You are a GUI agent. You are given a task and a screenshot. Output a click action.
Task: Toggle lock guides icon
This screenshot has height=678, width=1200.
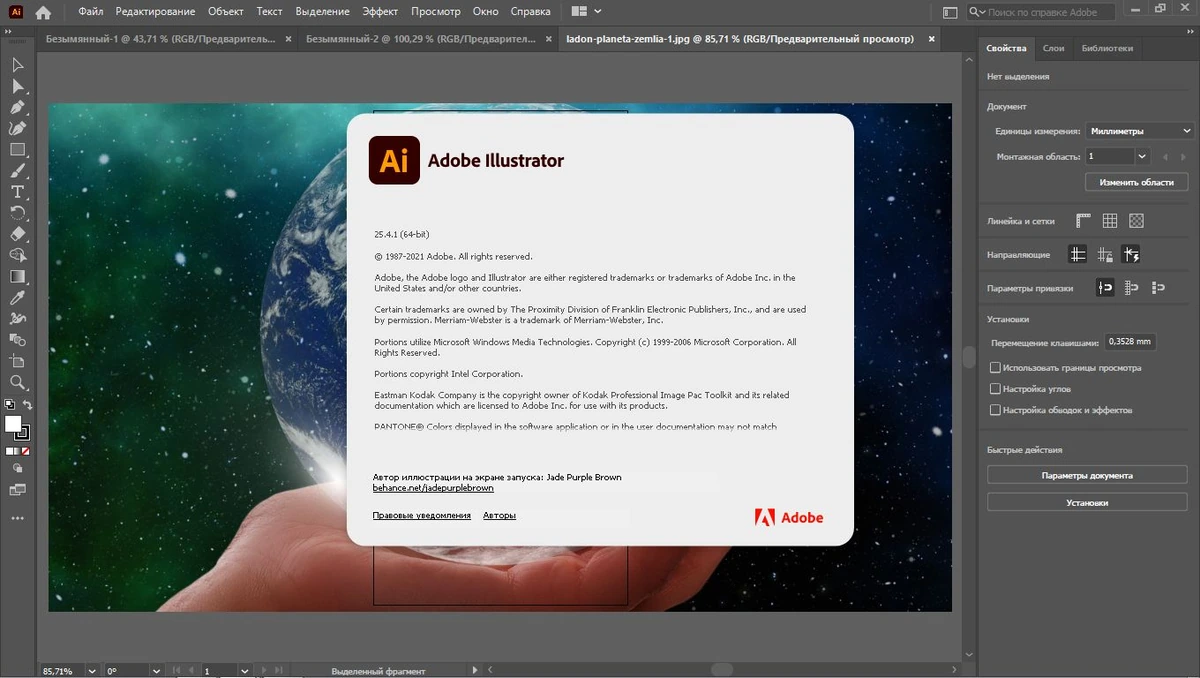pos(1104,255)
